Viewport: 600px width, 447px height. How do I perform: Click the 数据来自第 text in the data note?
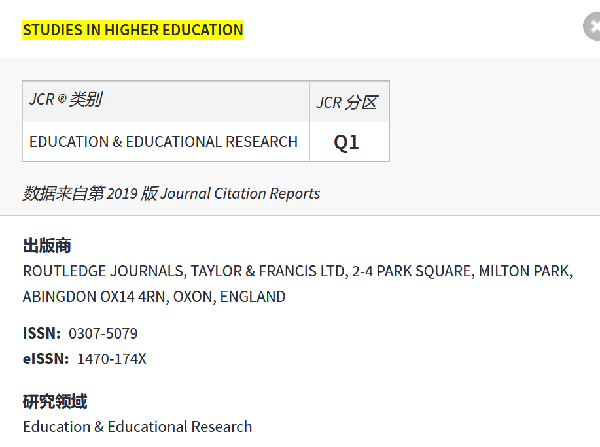click(64, 193)
